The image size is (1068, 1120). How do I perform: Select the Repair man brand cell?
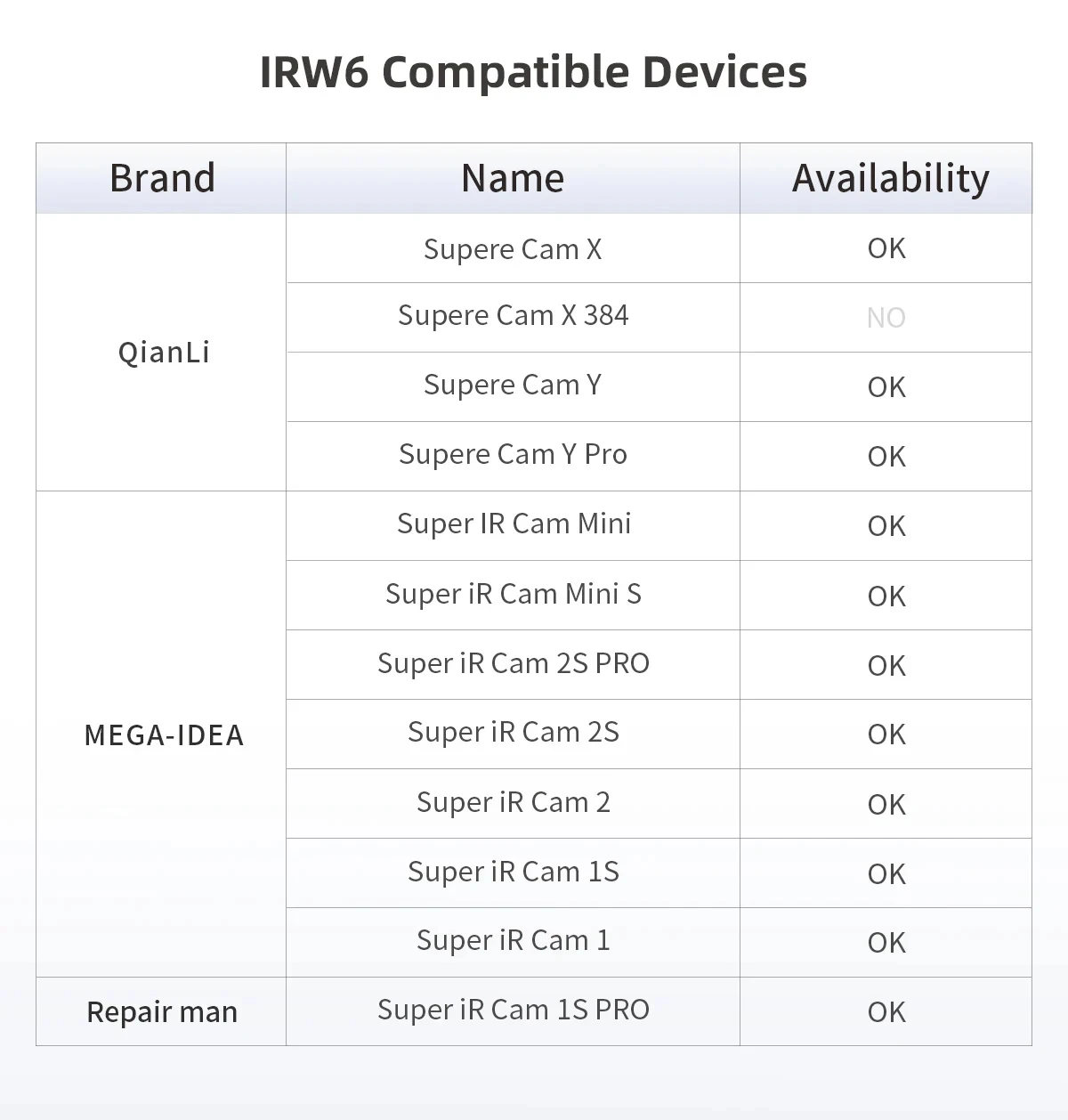pos(162,1012)
